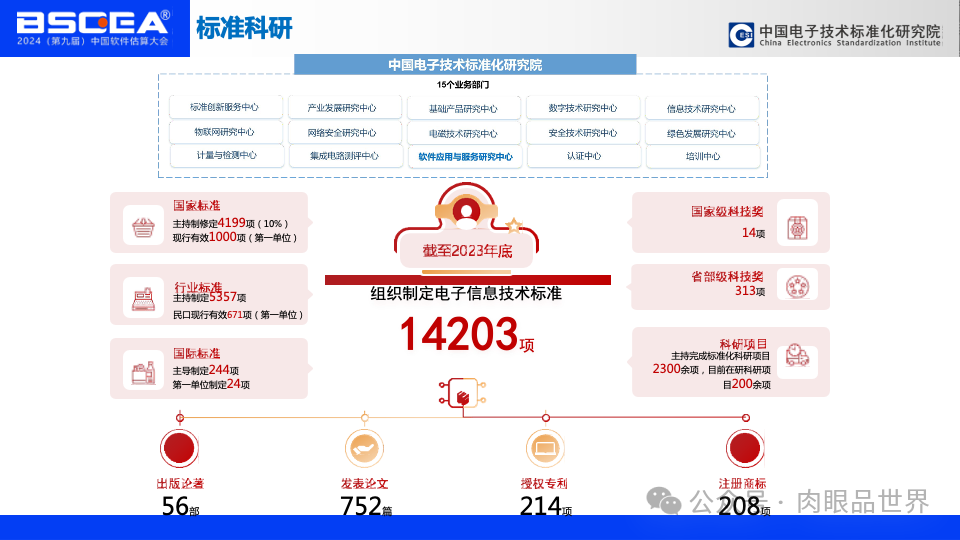Click the 标准科研 slide title
The image size is (960, 540).
point(244,28)
